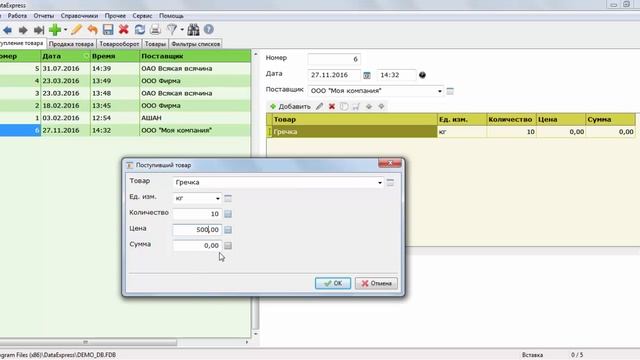Image resolution: width=640 pixels, height=360 pixels.
Task: Undo changes with orange arrow icon
Action: pyautogui.click(x=93, y=30)
